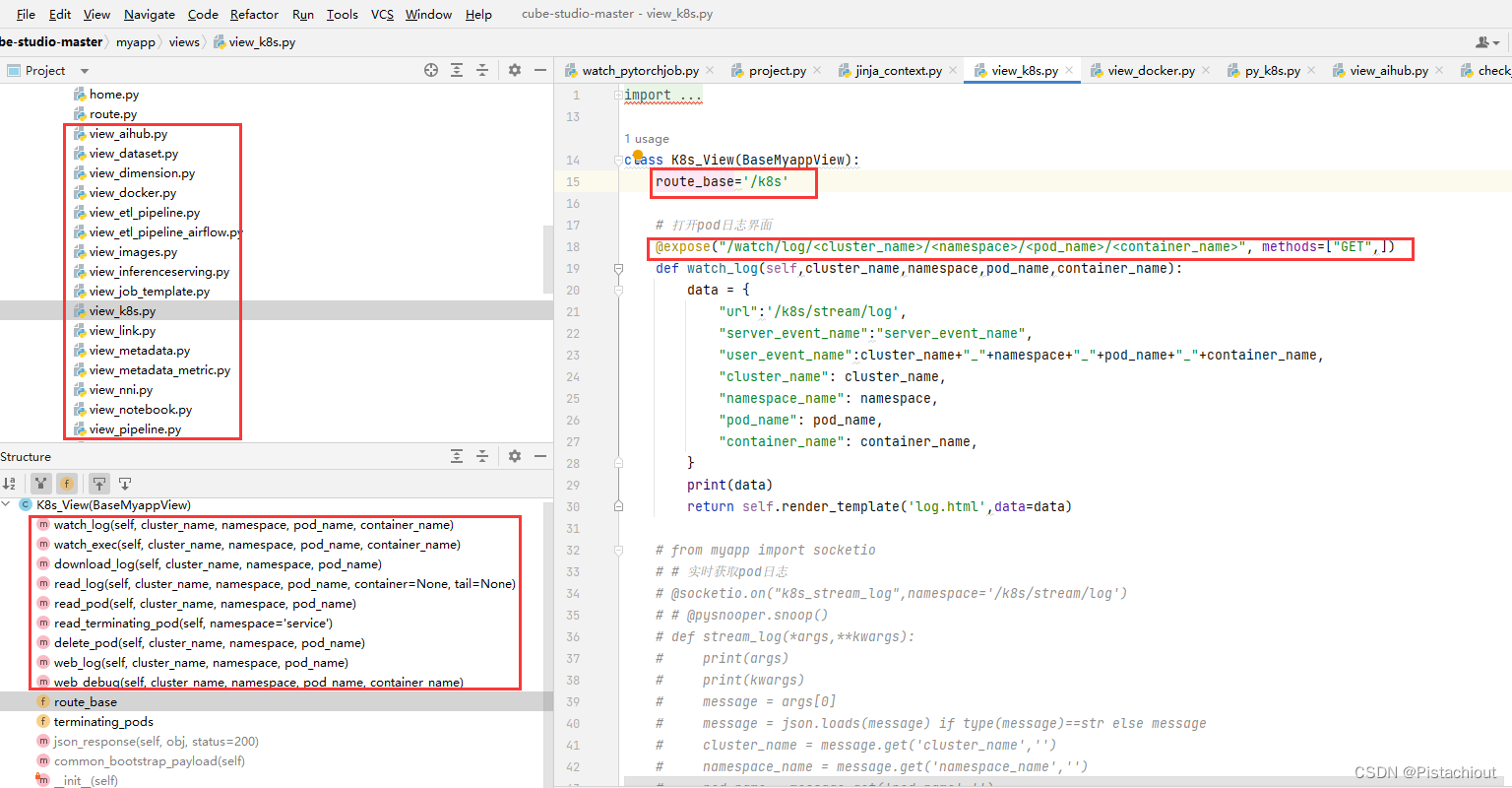Open the VCS menu

[382, 14]
